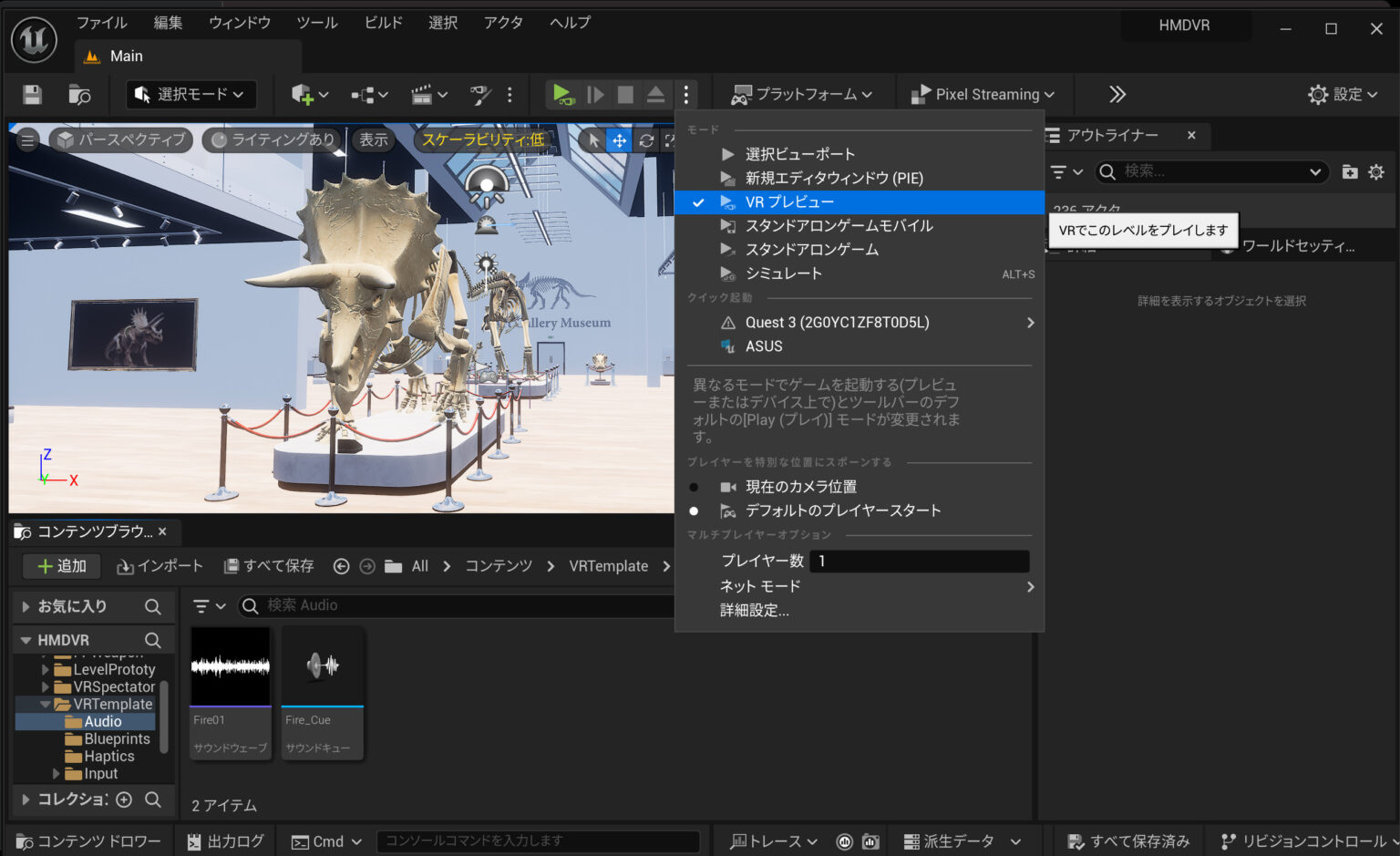Open the ウィンドウ menu
The width and height of the screenshot is (1400, 856).
pyautogui.click(x=239, y=23)
